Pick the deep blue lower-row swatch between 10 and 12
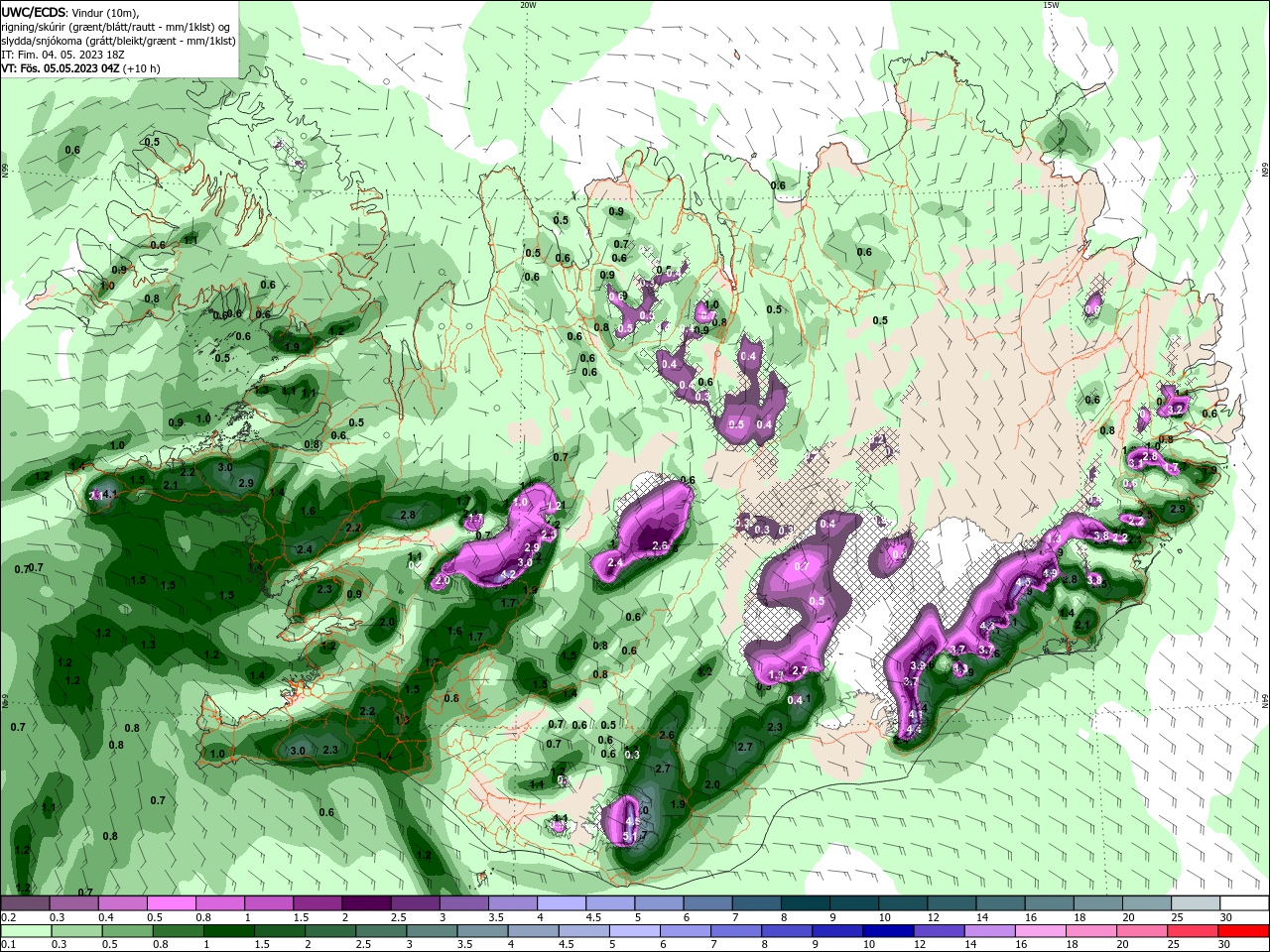Viewport: 1270px width, 952px height. pyautogui.click(x=886, y=930)
